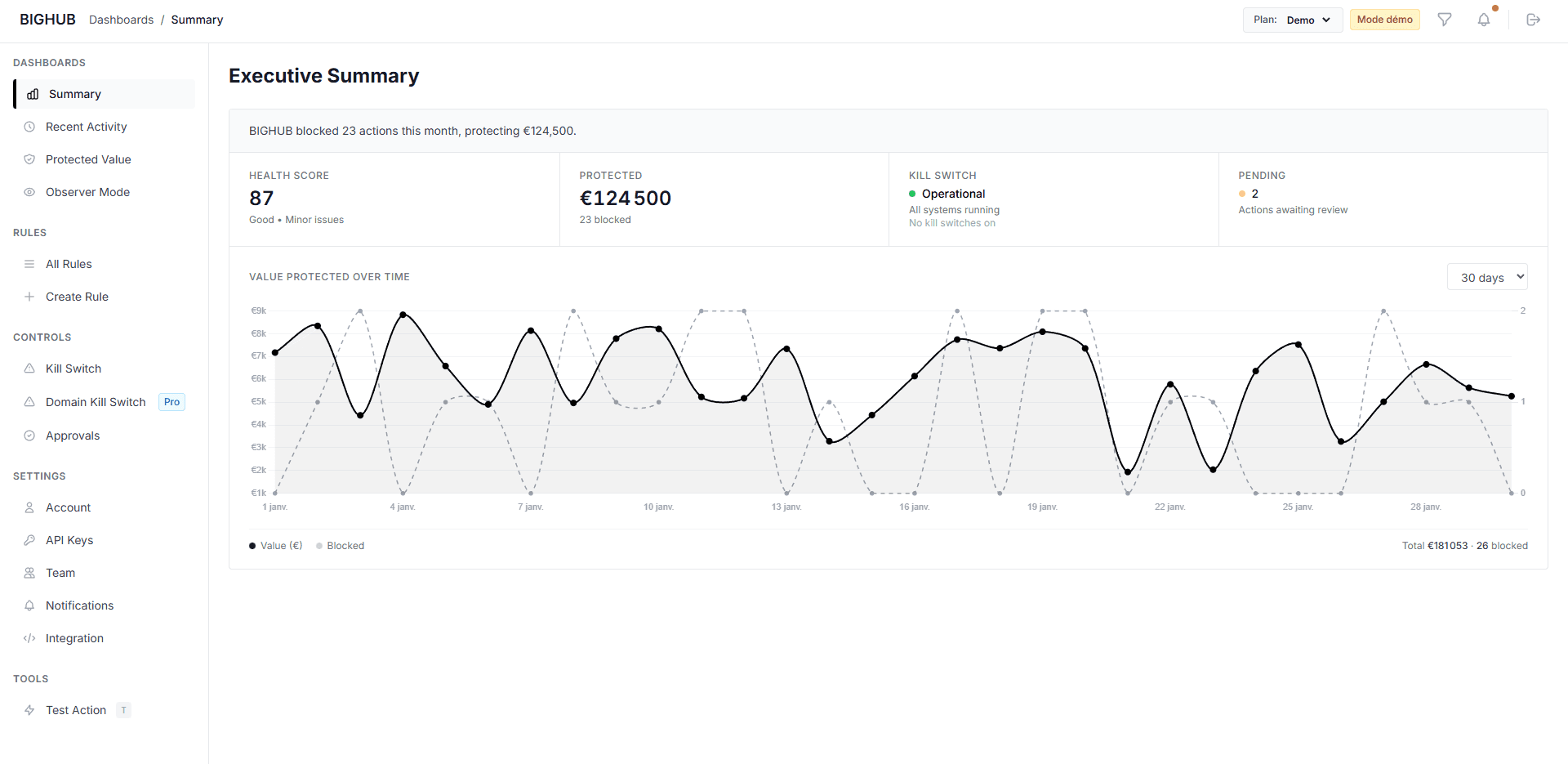The width and height of the screenshot is (1568, 764).
Task: Navigate to Dashboards in the breadcrumb
Action: pos(121,20)
